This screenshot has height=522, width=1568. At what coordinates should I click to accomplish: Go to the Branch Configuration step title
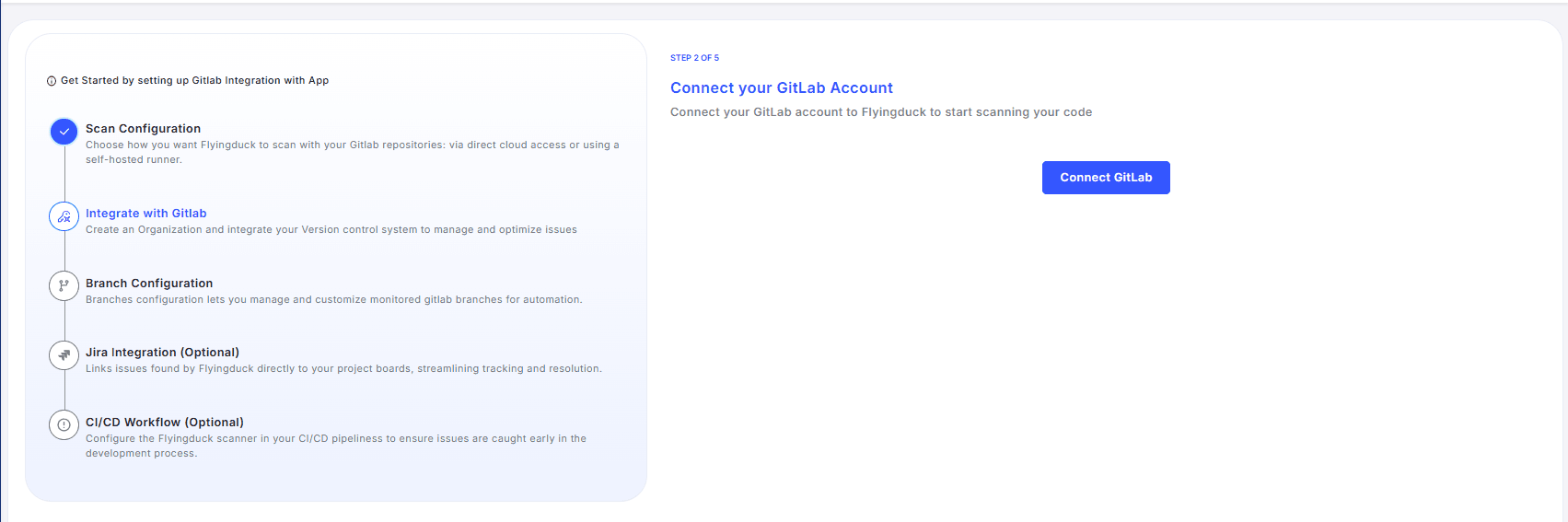149,284
